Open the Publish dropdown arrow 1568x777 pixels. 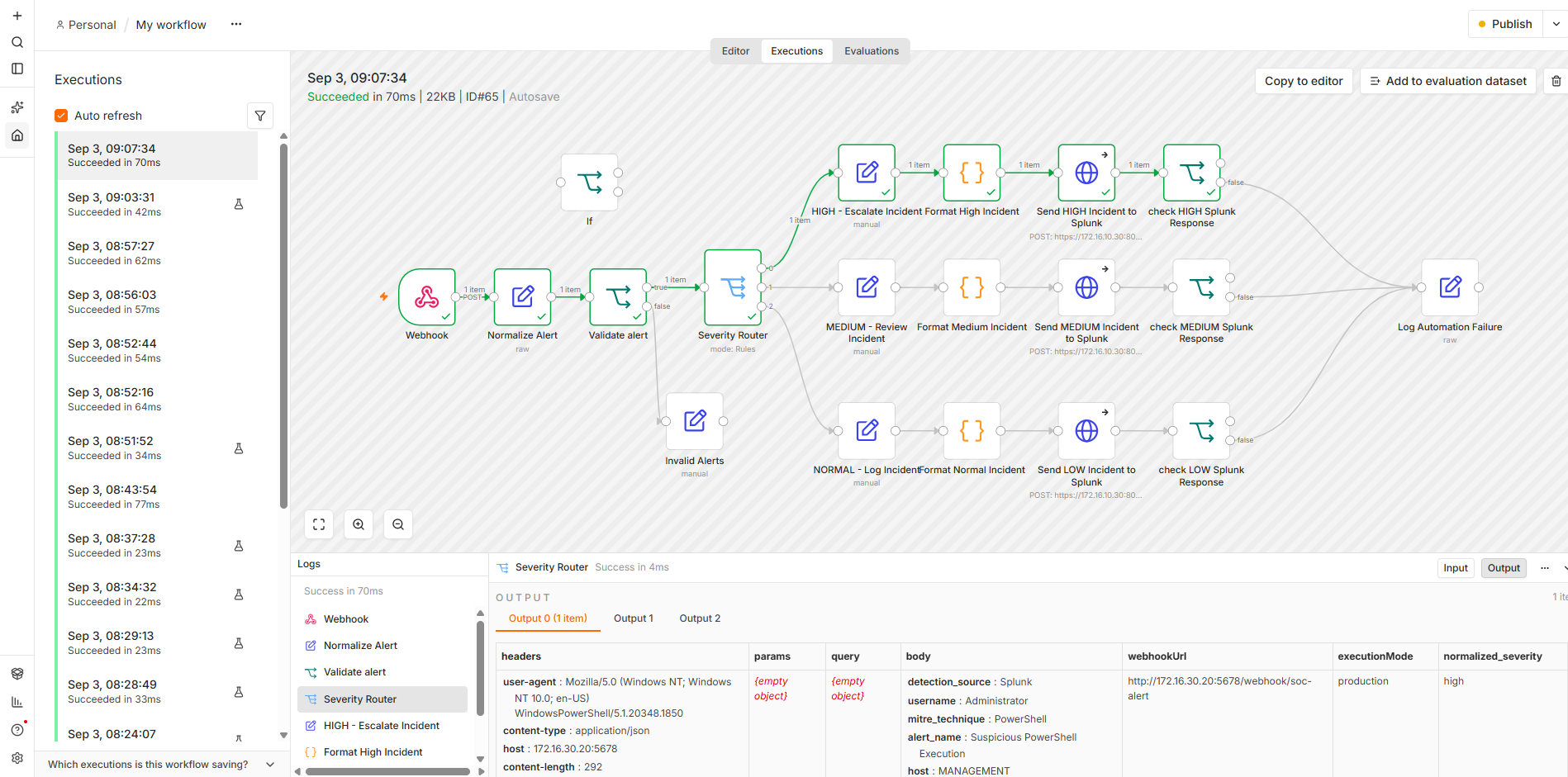(1556, 24)
